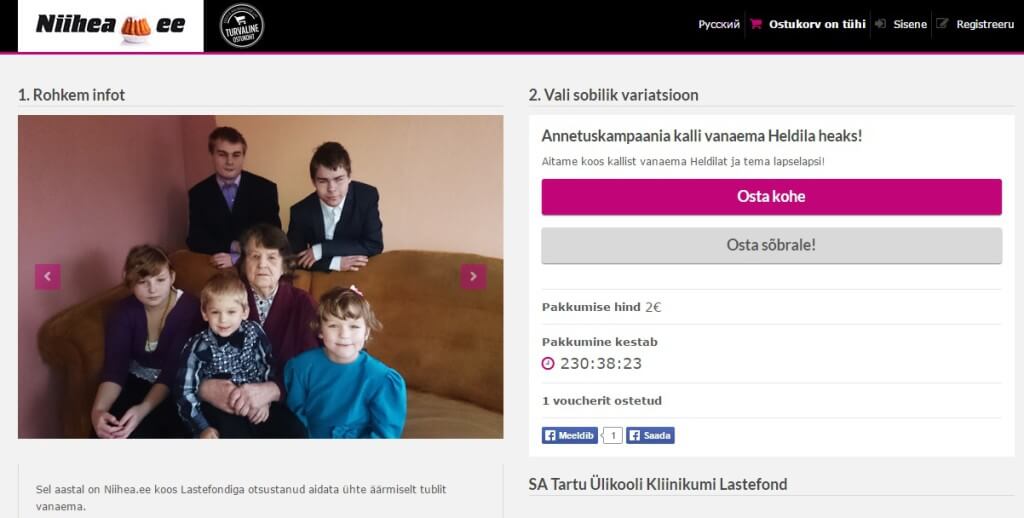The width and height of the screenshot is (1024, 518).
Task: Click the Osta kohe button
Action: (x=771, y=197)
